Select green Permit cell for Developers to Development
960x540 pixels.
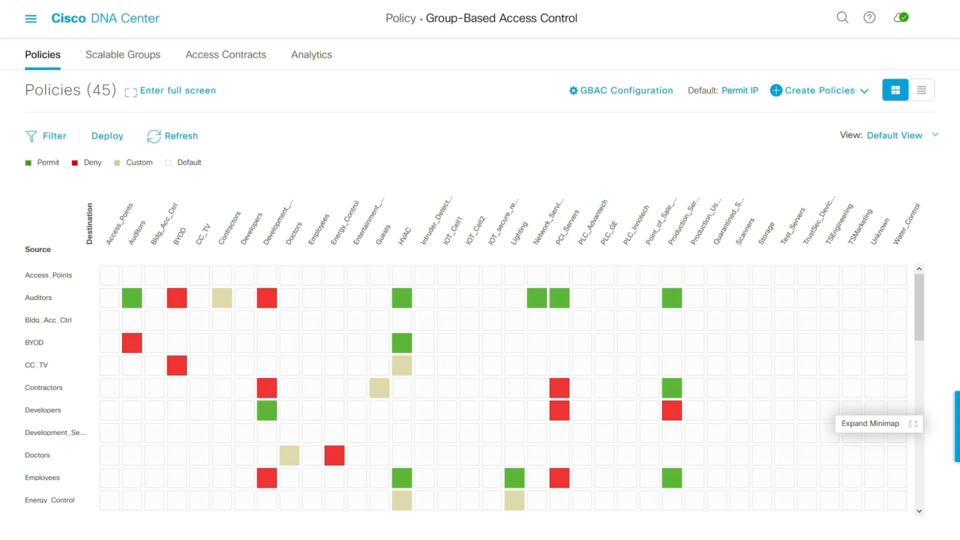click(x=267, y=410)
